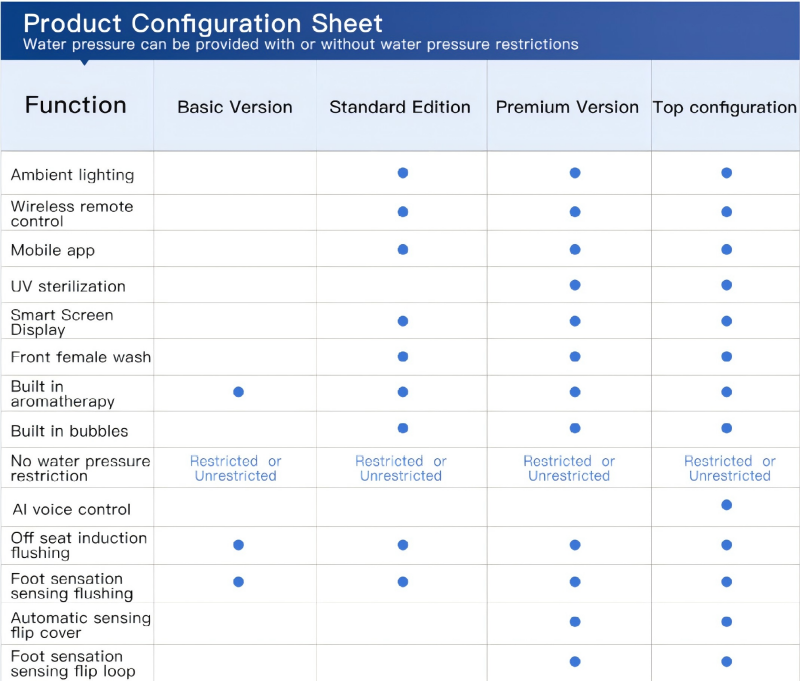Select the Top configuration column header
The height and width of the screenshot is (681, 800).
coord(725,107)
